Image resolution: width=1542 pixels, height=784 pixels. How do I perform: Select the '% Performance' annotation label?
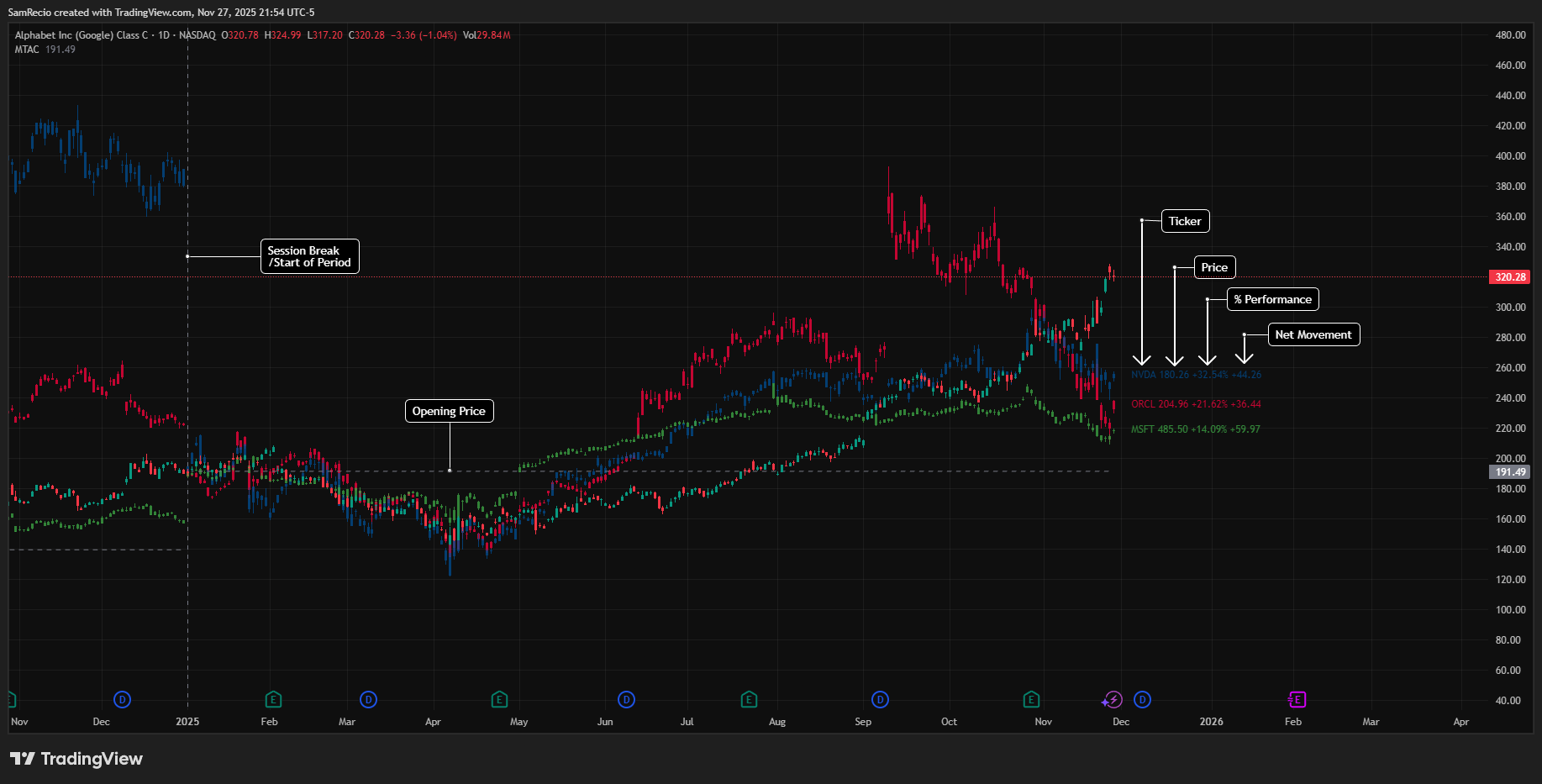coord(1273,299)
